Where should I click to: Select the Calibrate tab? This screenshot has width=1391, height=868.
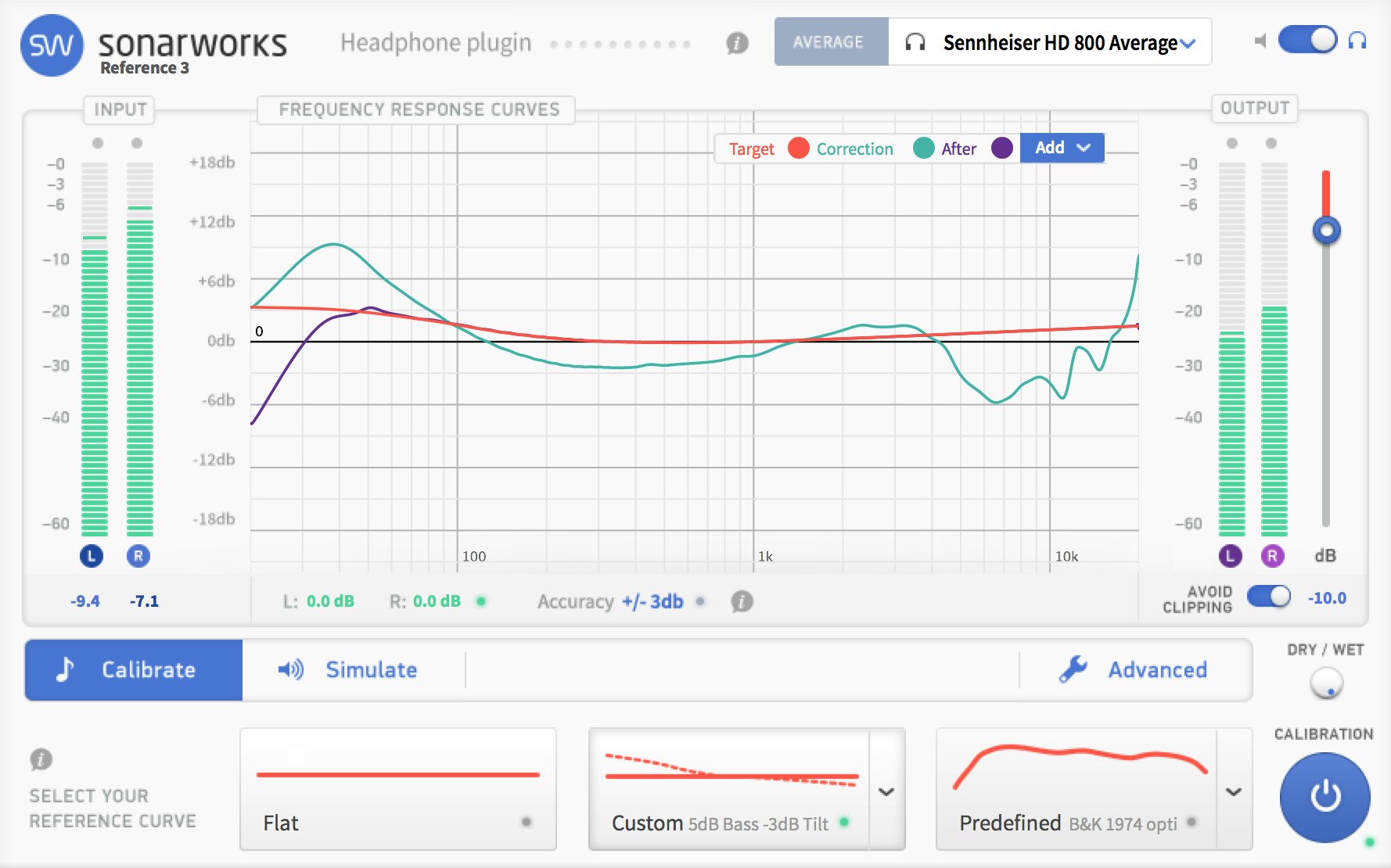coord(134,670)
